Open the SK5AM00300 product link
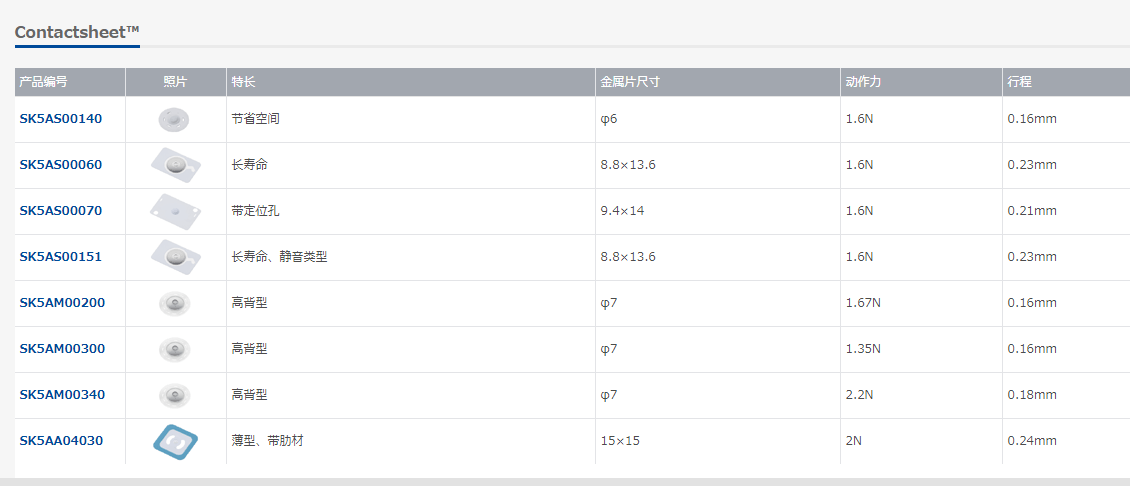Screen dimensions: 1130x486 (62, 349)
